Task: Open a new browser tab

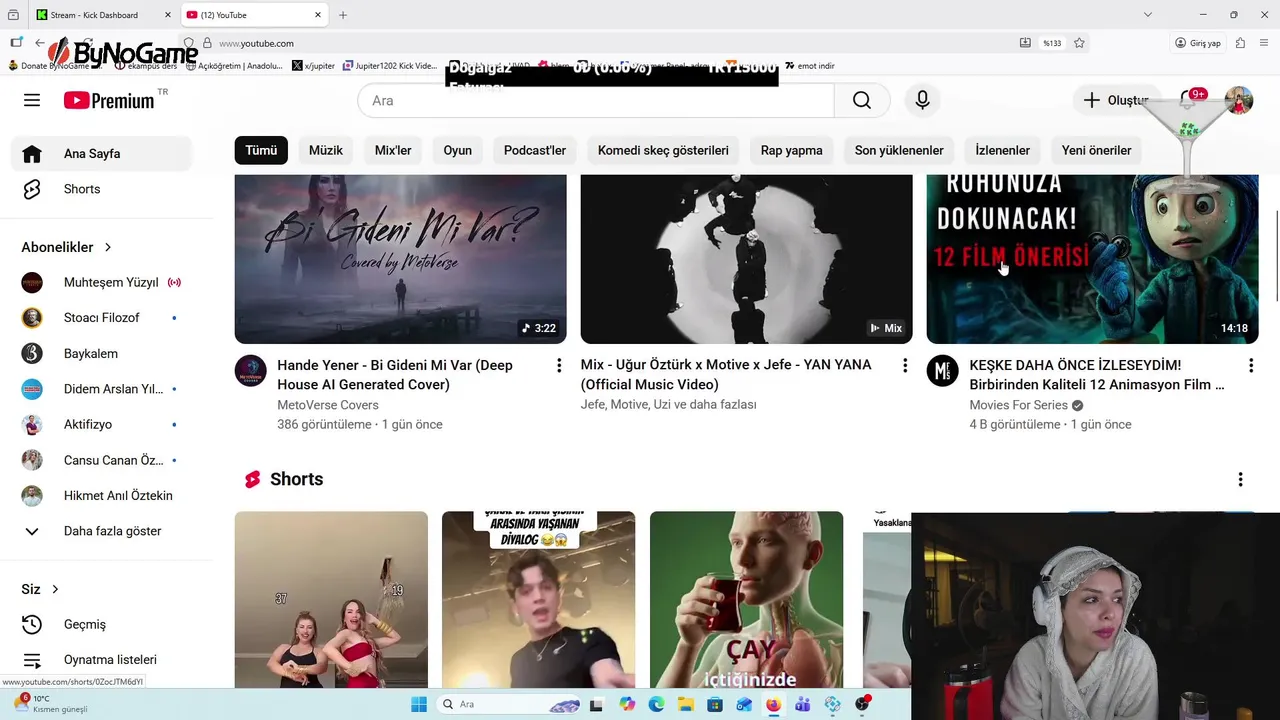Action: 343,15
